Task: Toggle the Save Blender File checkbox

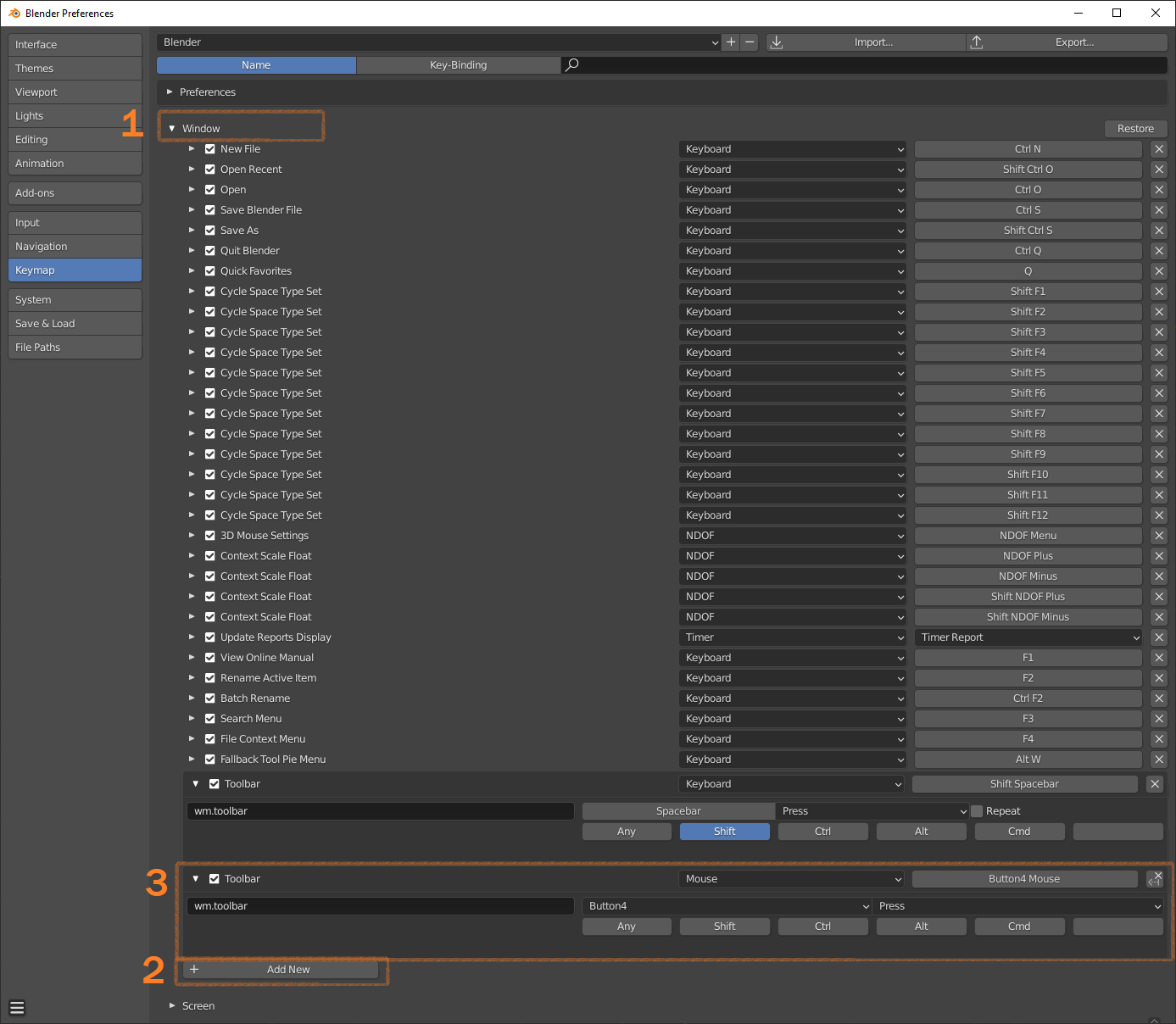Action: [210, 210]
